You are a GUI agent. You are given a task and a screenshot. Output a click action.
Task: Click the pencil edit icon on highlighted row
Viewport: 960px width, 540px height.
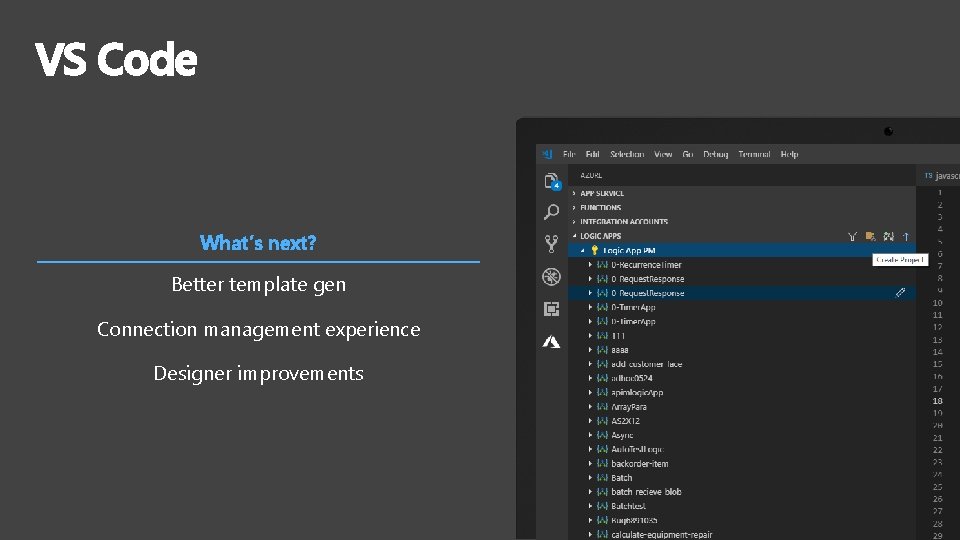point(900,293)
